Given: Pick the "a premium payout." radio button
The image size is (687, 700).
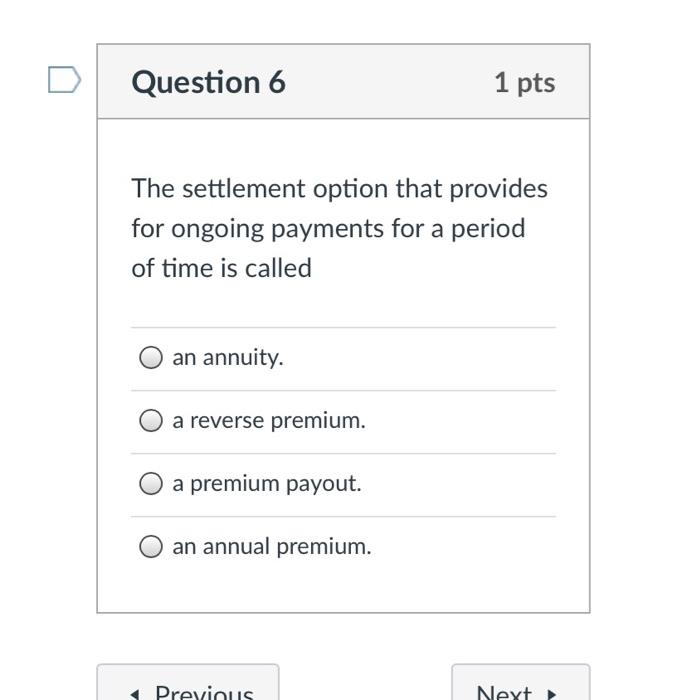Looking at the screenshot, I should tap(150, 484).
